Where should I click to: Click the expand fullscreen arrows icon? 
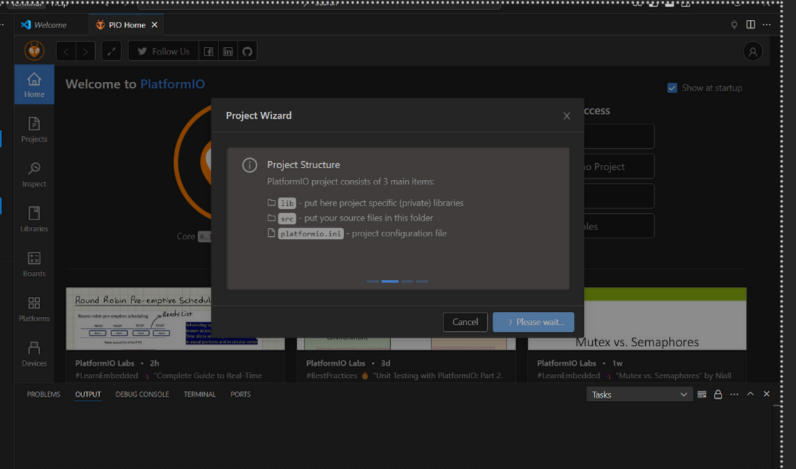111,51
